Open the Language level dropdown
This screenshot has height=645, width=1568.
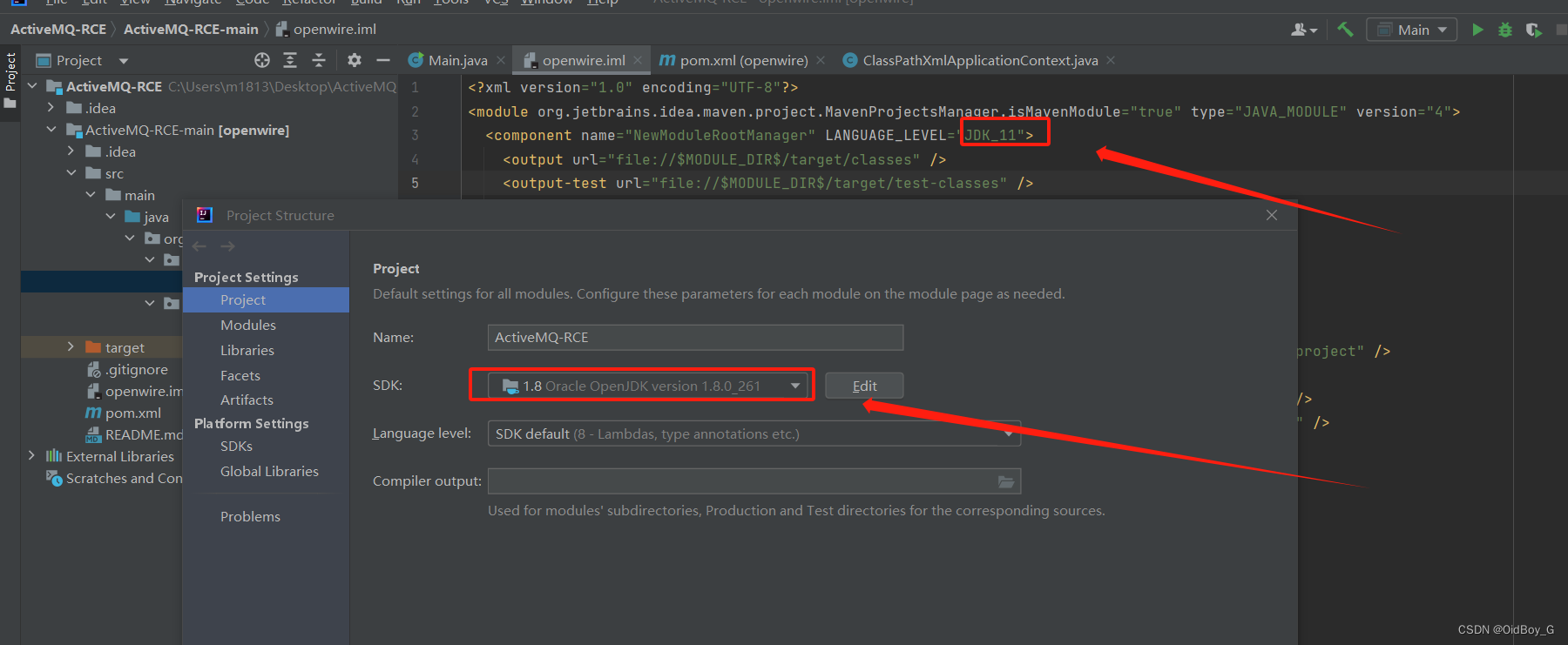(x=754, y=433)
